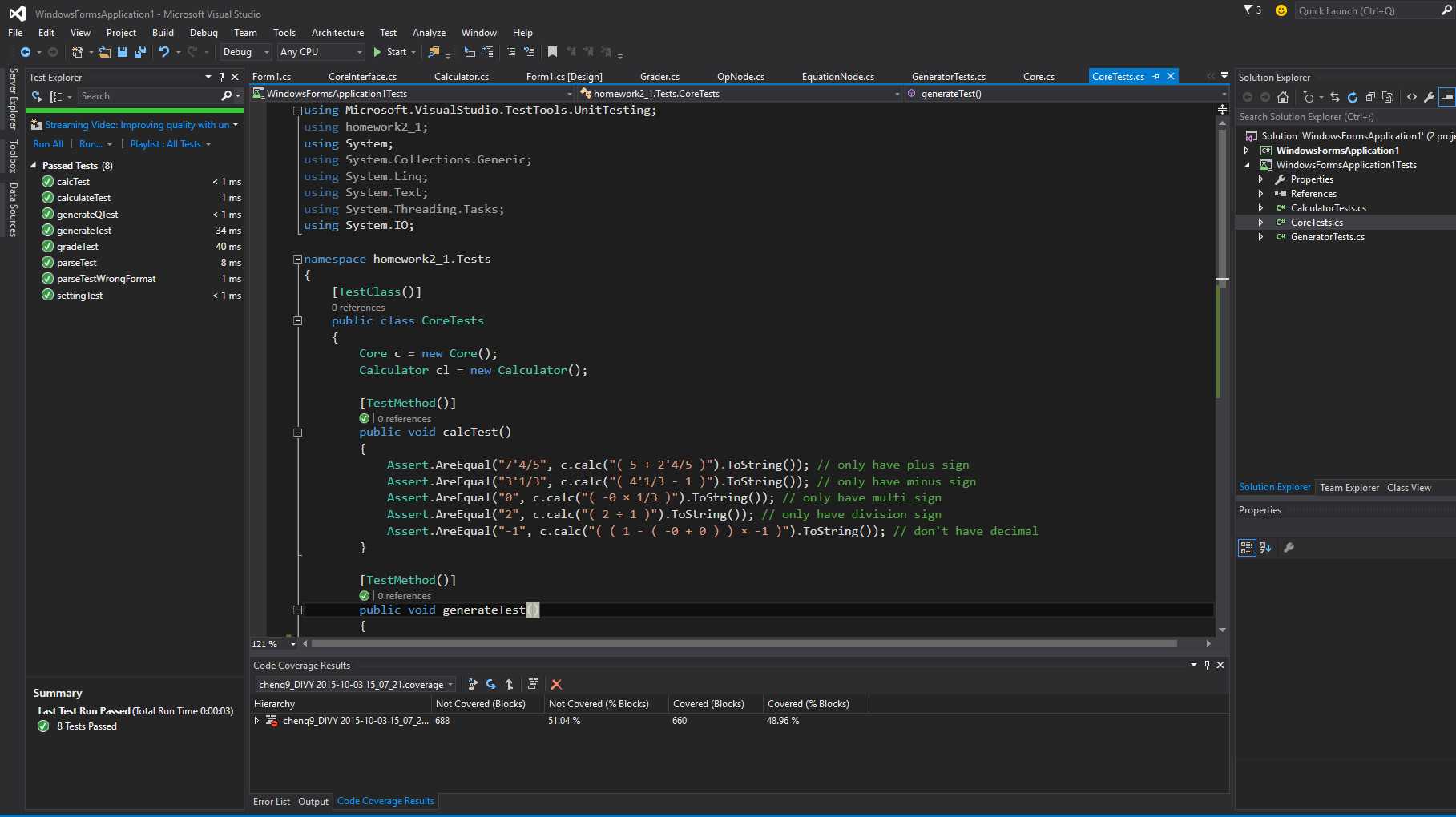Click the editor horizontal scrollbar

click(744, 644)
